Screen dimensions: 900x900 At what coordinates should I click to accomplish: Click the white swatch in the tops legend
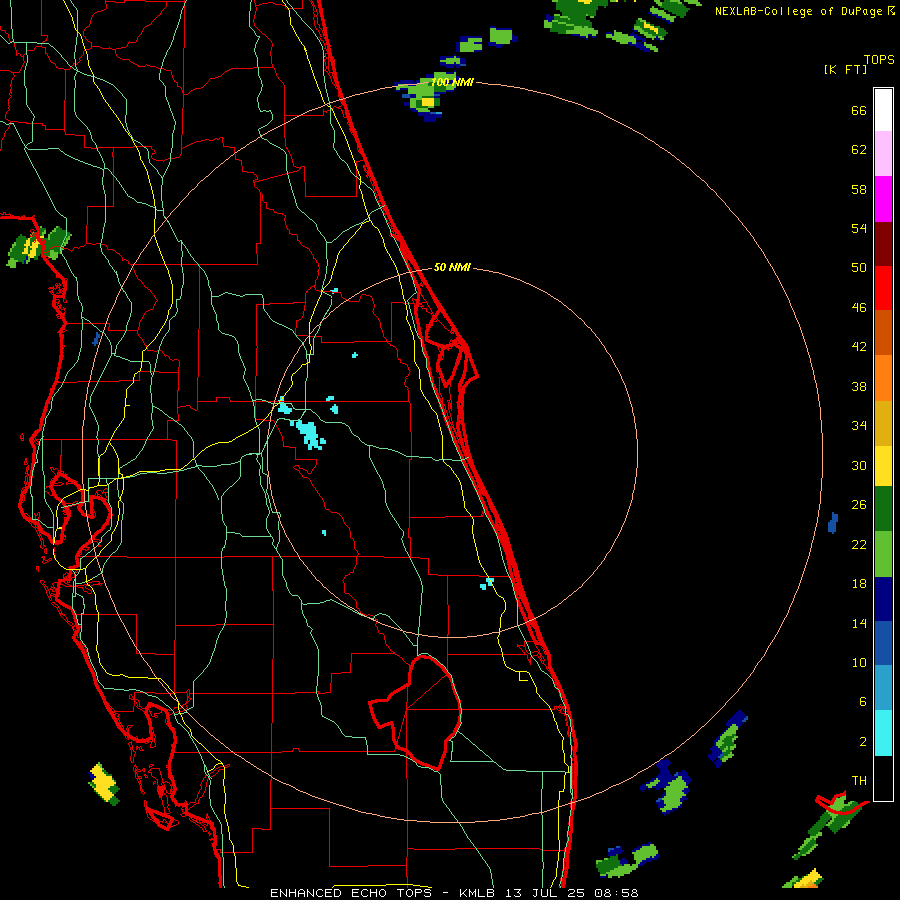883,110
